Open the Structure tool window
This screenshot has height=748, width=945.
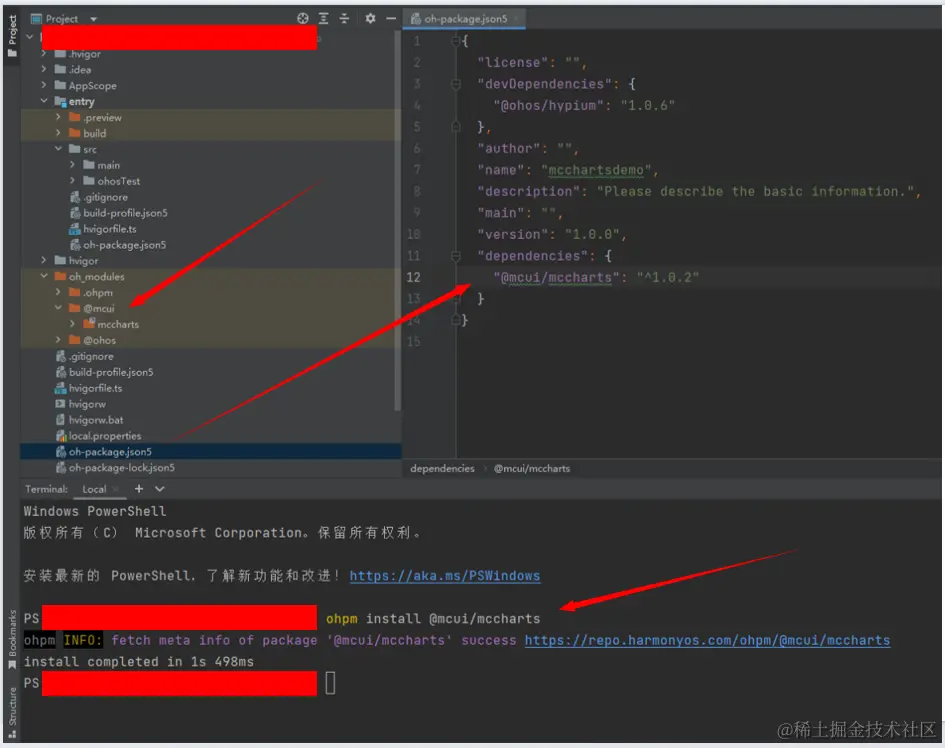(12, 713)
